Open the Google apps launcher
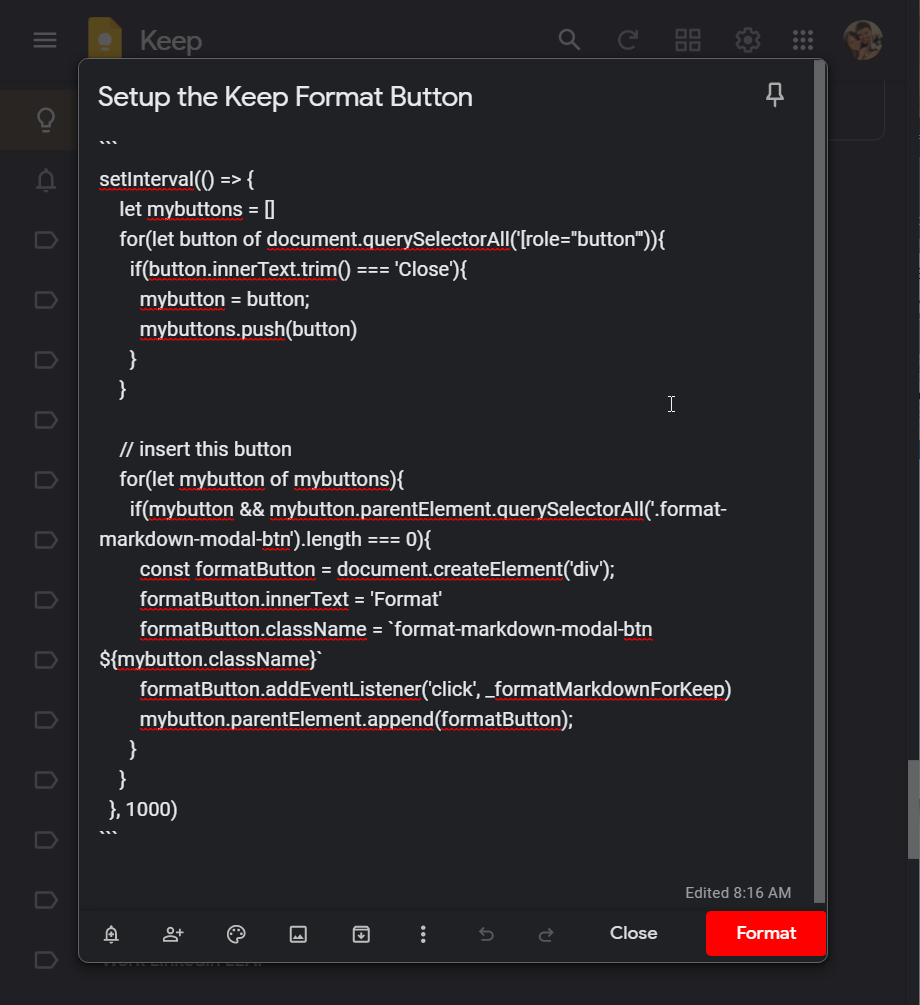 pyautogui.click(x=802, y=40)
